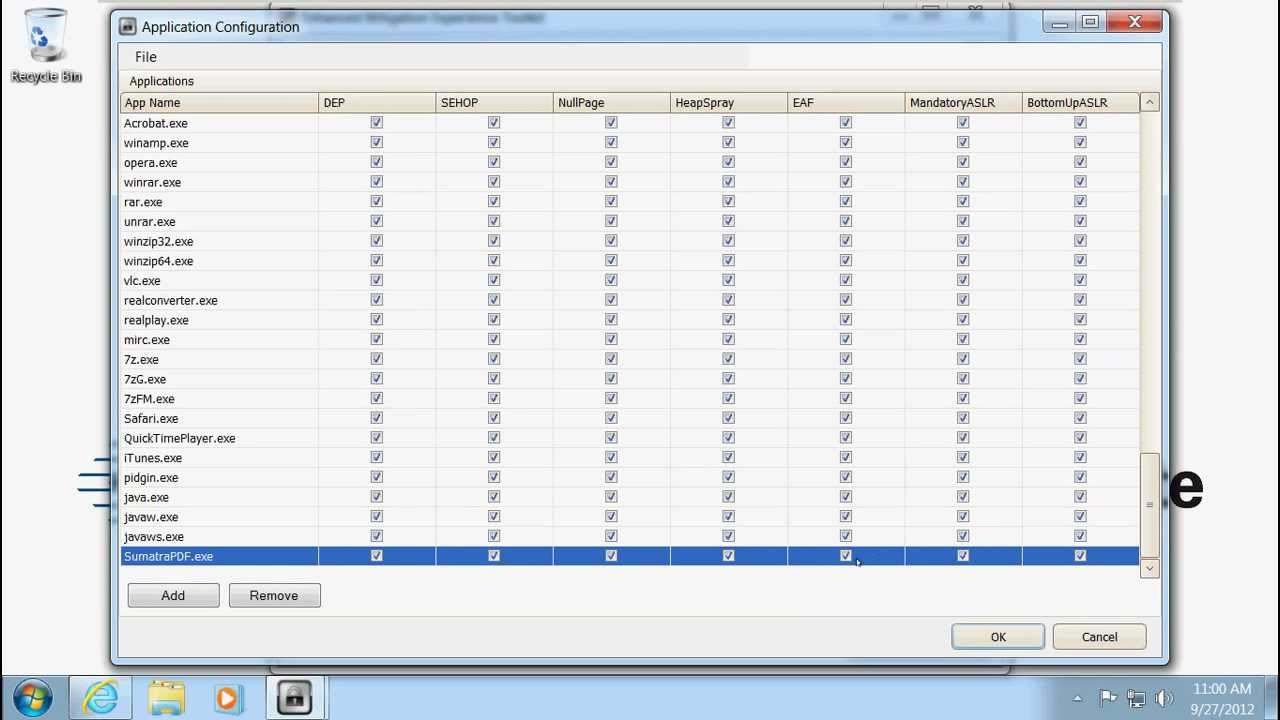Click the DEP column header
The width and height of the screenshot is (1280, 720).
point(377,103)
